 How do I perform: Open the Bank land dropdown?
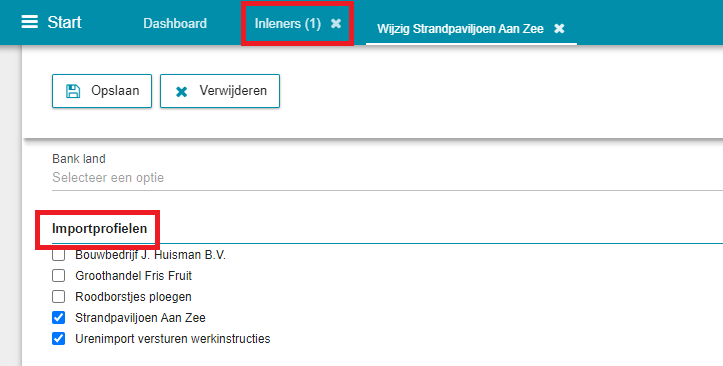coord(387,177)
